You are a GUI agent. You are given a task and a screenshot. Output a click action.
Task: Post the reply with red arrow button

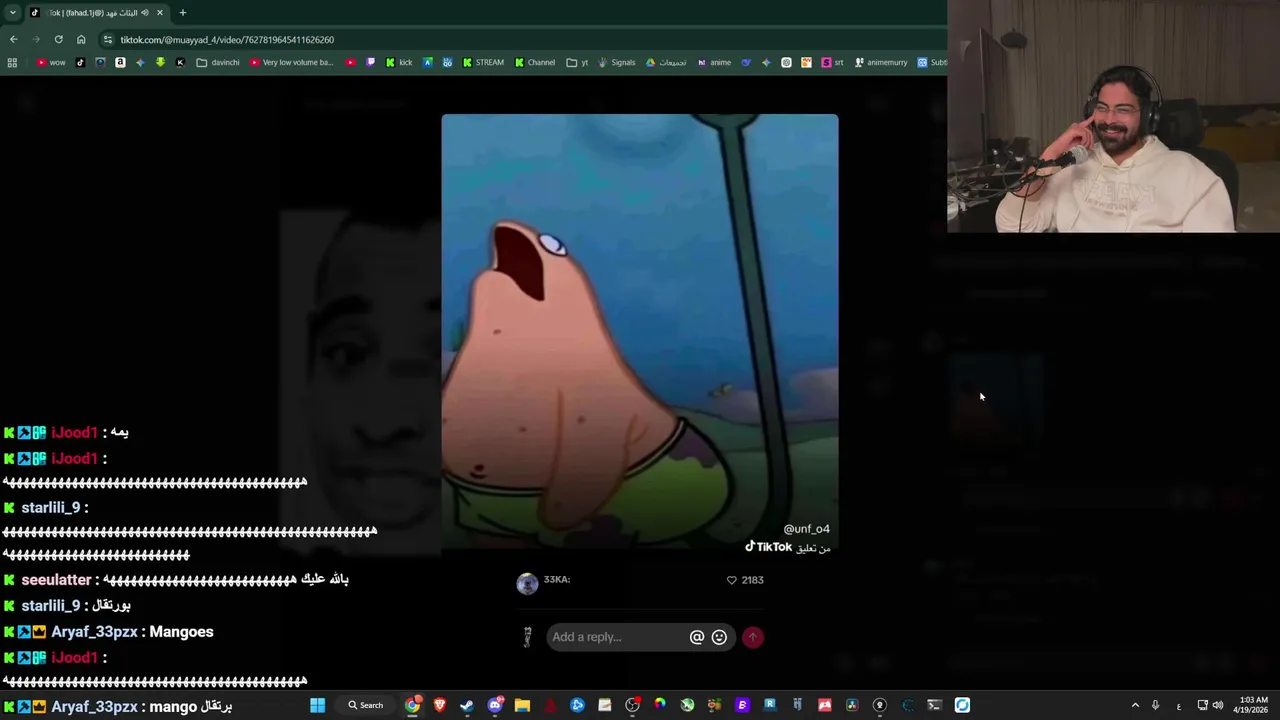pos(752,637)
